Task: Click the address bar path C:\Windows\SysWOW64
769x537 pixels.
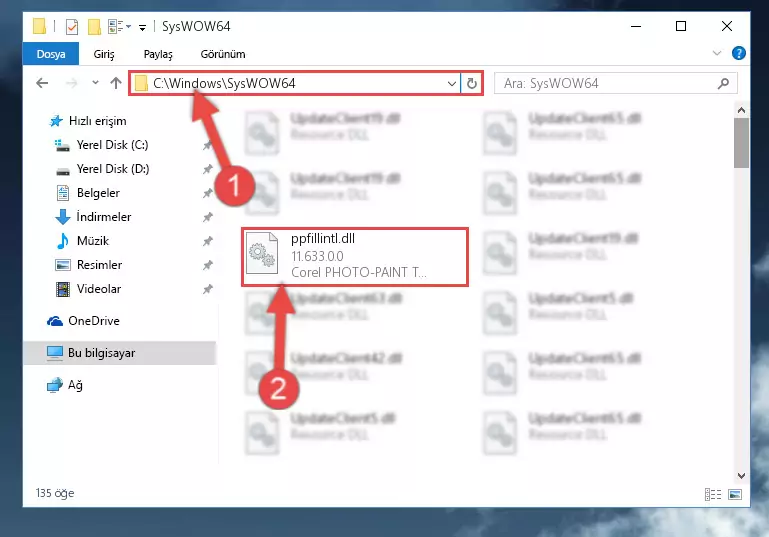Action: tap(224, 83)
